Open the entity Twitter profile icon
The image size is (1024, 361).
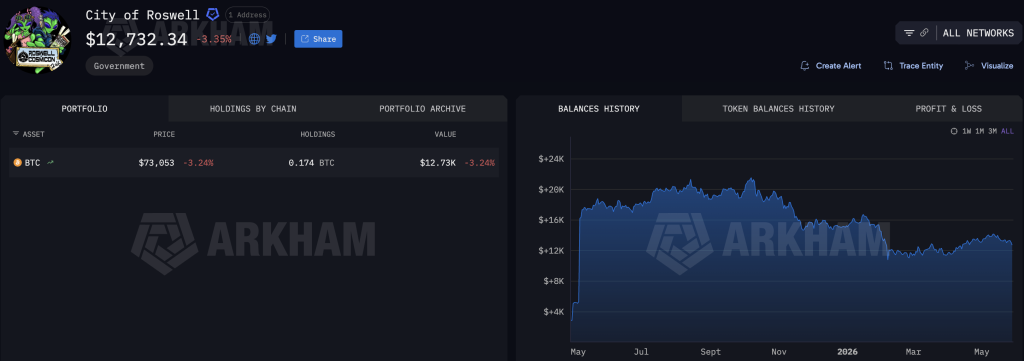[x=271, y=39]
